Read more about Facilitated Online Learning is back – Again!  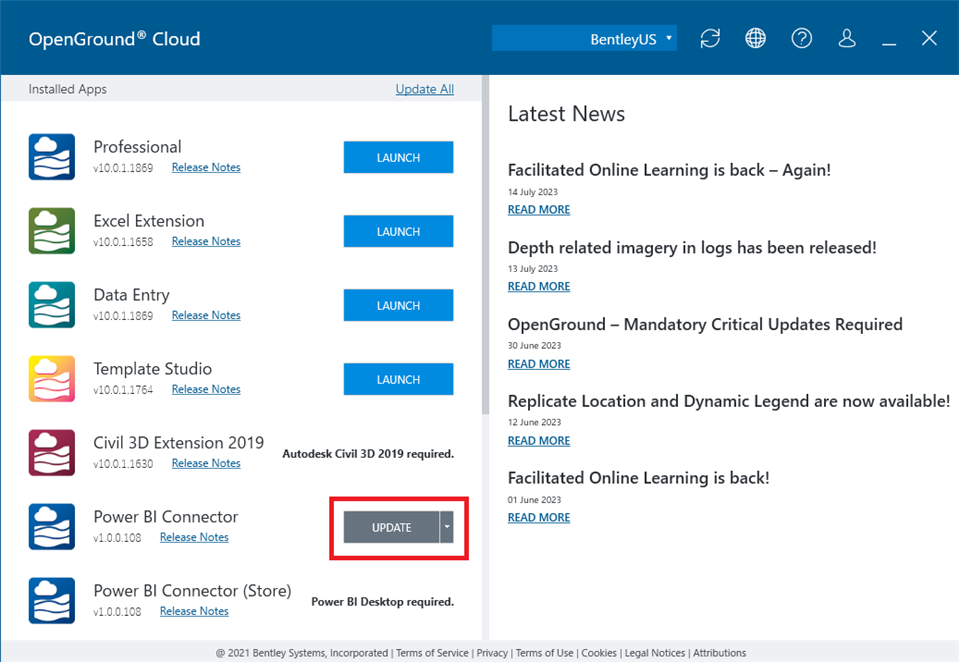[x=539, y=210]
